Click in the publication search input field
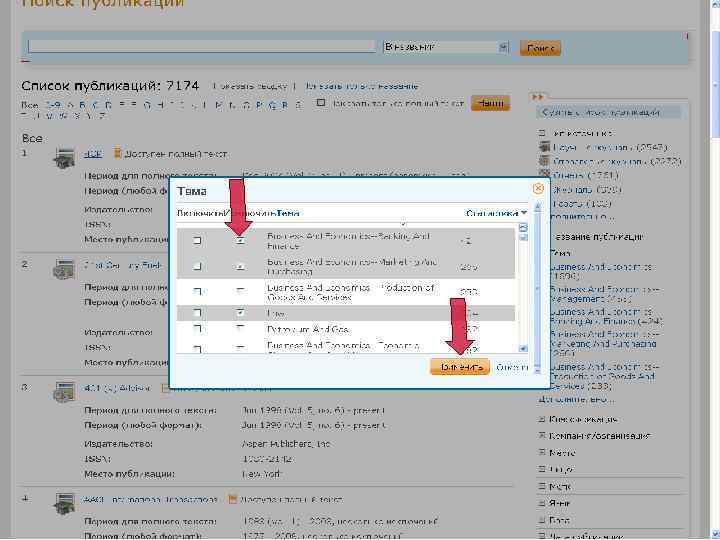This screenshot has height=540, width=720. (202, 46)
